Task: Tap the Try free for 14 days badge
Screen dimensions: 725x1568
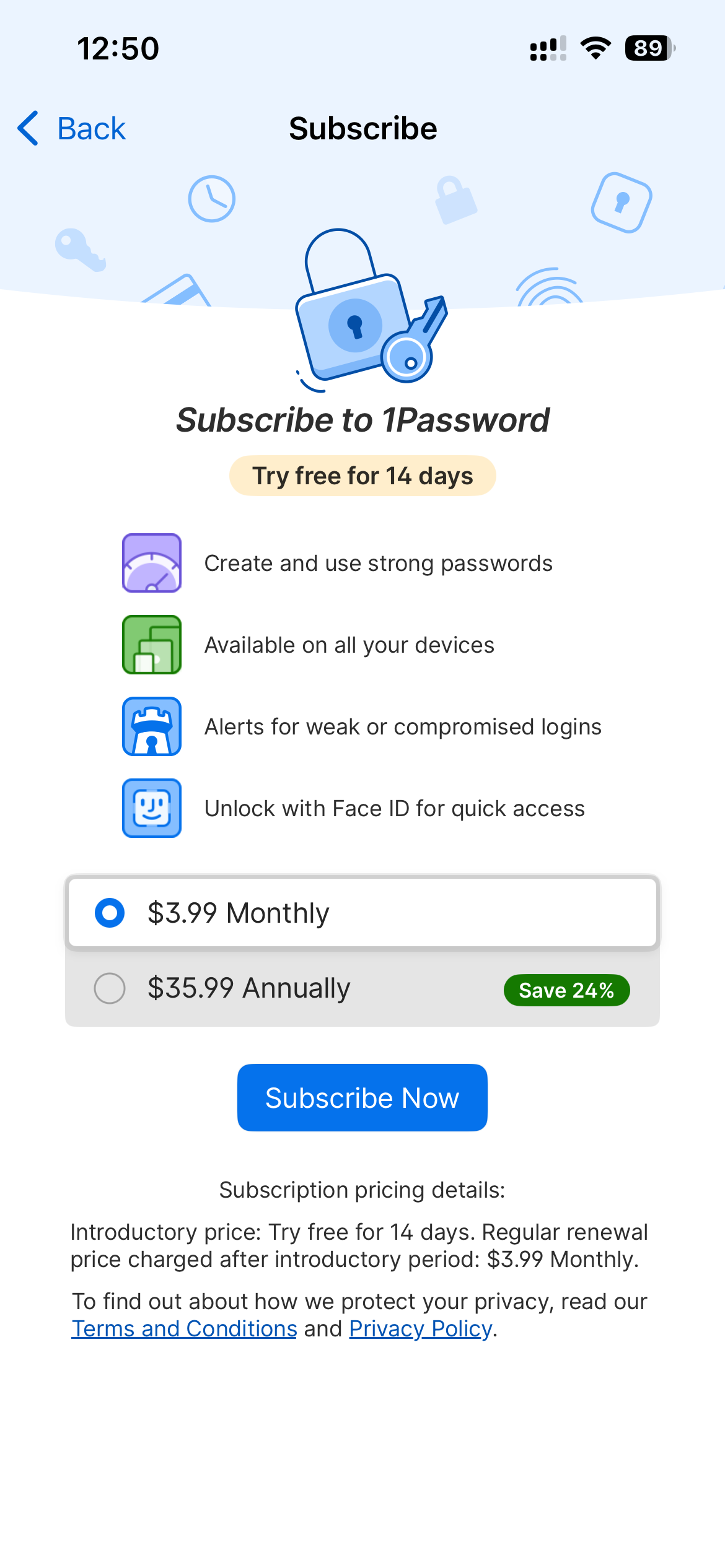Action: 362,476
